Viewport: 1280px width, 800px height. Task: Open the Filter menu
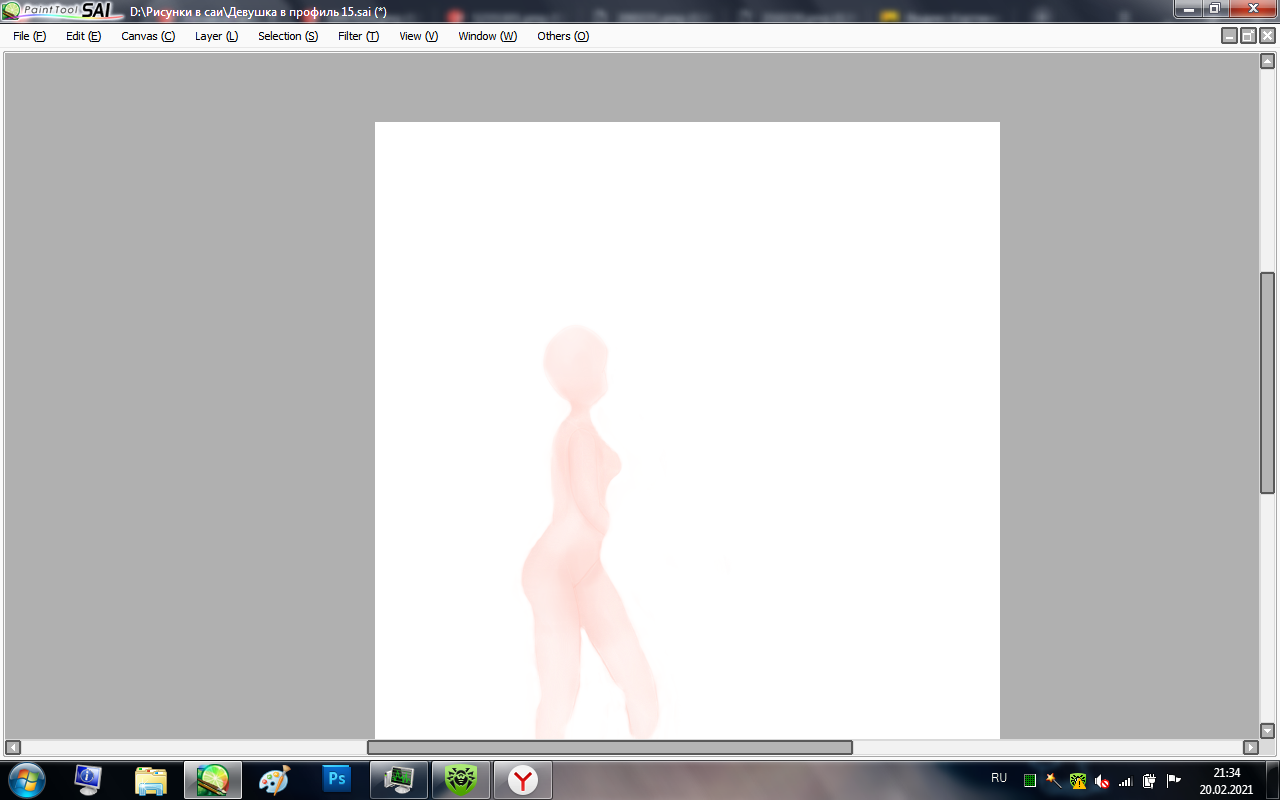358,36
